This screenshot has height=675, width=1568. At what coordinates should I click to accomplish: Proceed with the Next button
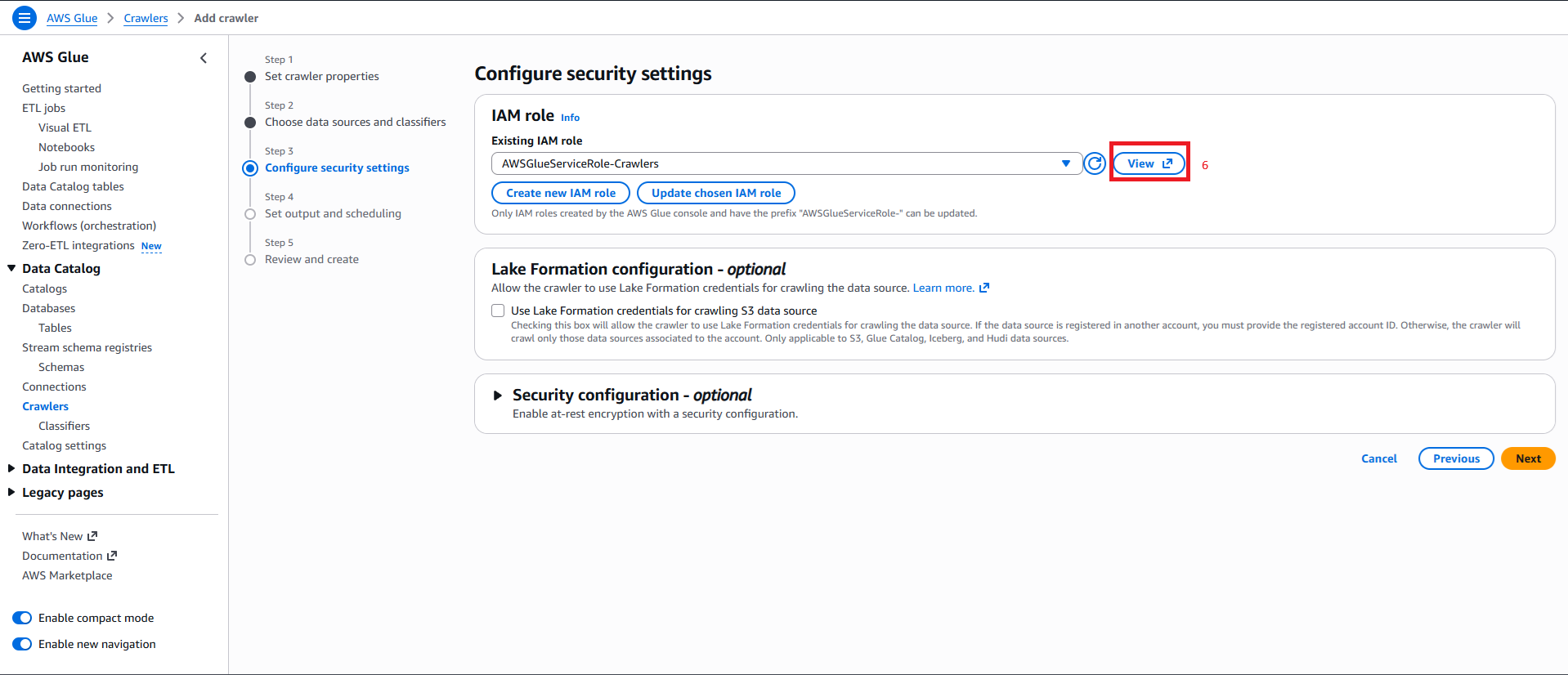tap(1528, 458)
